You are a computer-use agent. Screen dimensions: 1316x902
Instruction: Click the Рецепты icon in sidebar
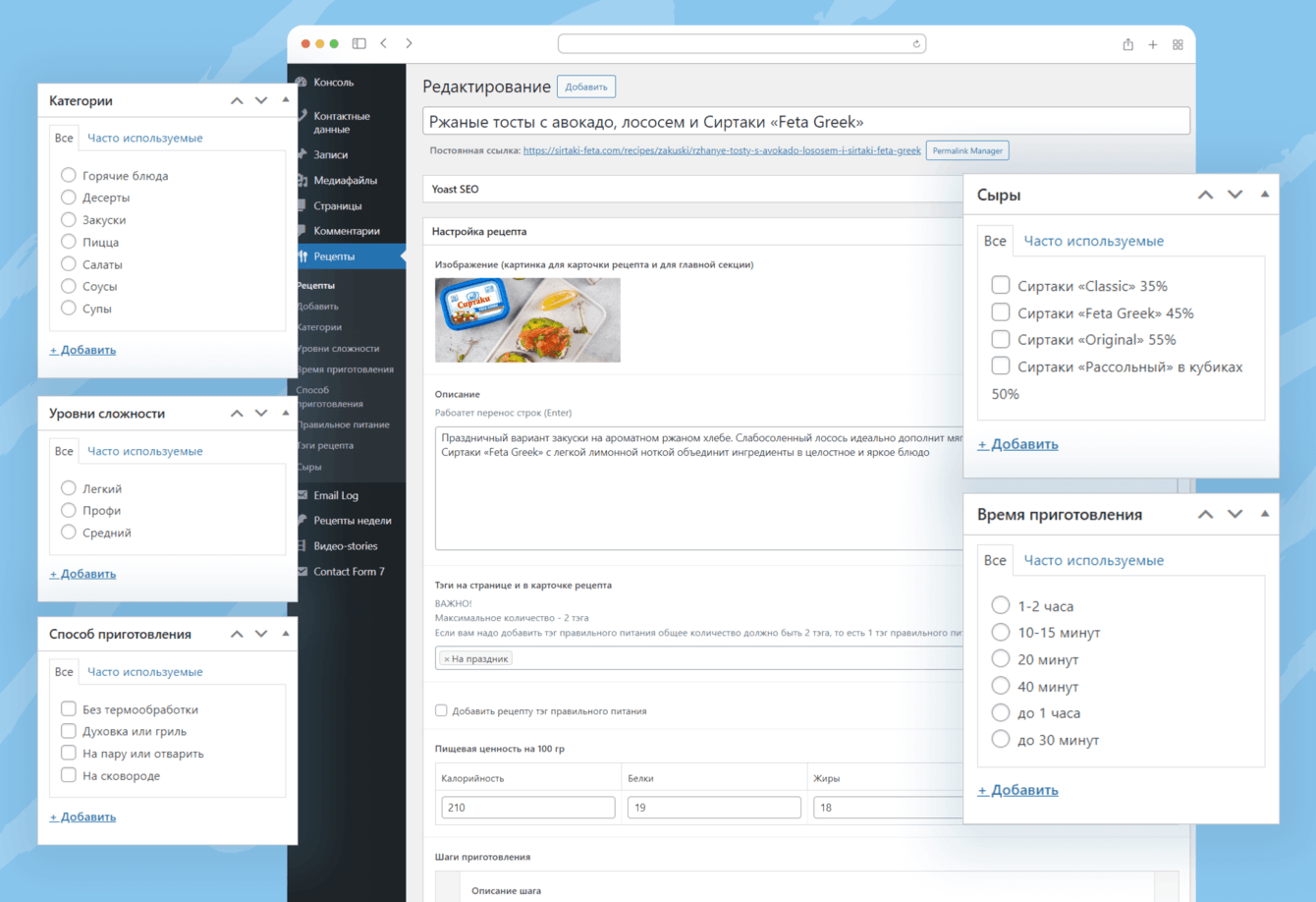[x=302, y=256]
